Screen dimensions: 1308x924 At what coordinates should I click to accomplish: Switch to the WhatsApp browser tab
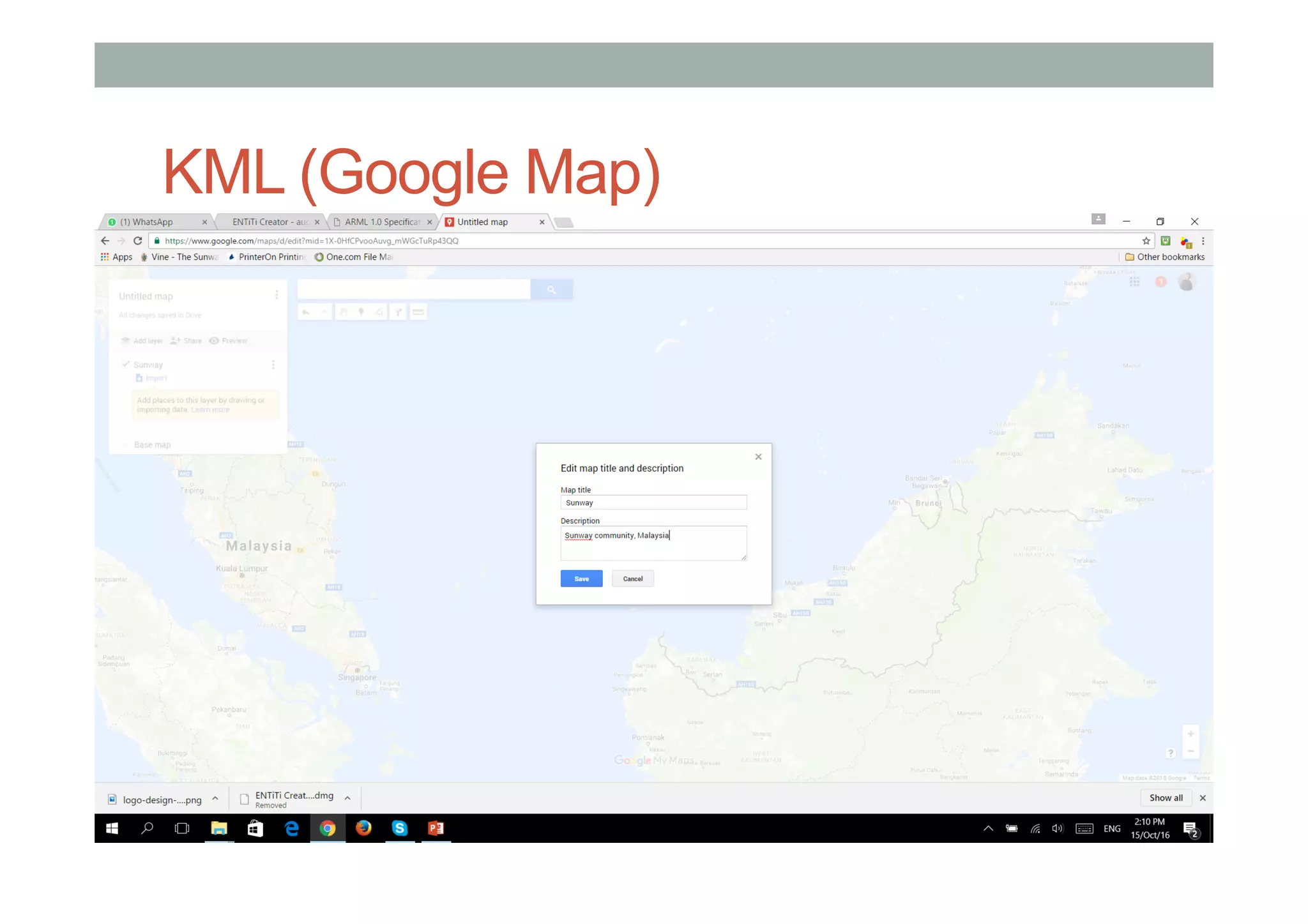coord(152,222)
